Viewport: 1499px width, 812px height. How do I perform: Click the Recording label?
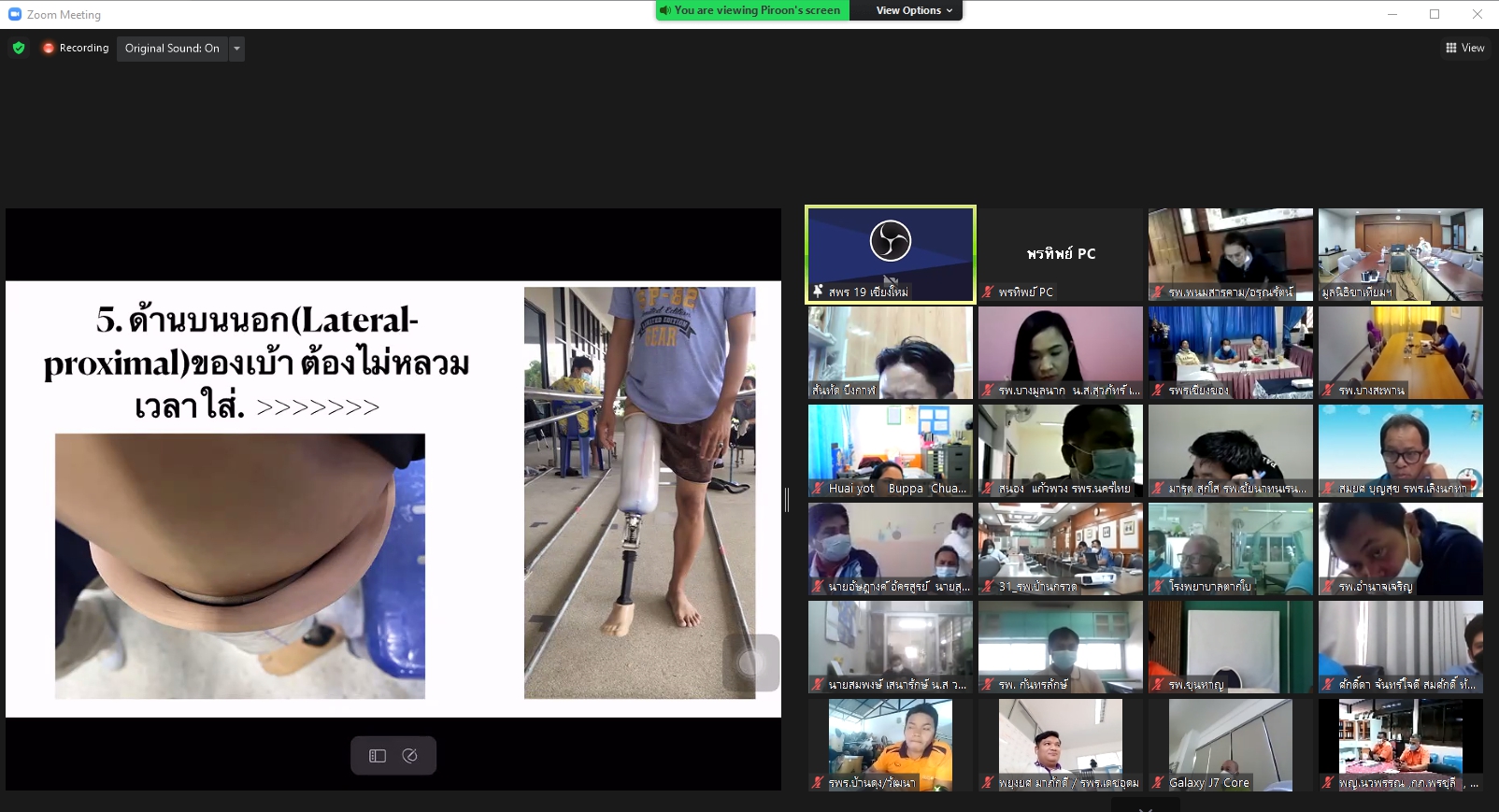(x=84, y=48)
